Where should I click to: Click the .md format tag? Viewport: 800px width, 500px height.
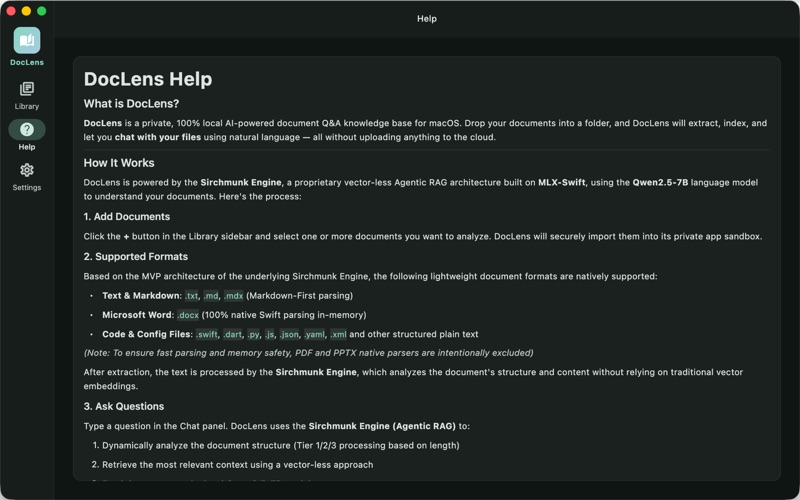point(211,296)
